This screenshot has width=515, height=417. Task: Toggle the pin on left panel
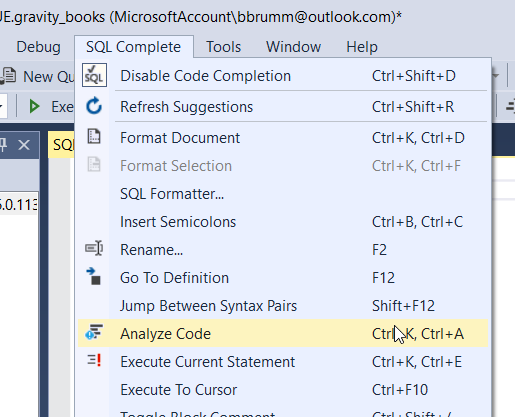point(3,145)
